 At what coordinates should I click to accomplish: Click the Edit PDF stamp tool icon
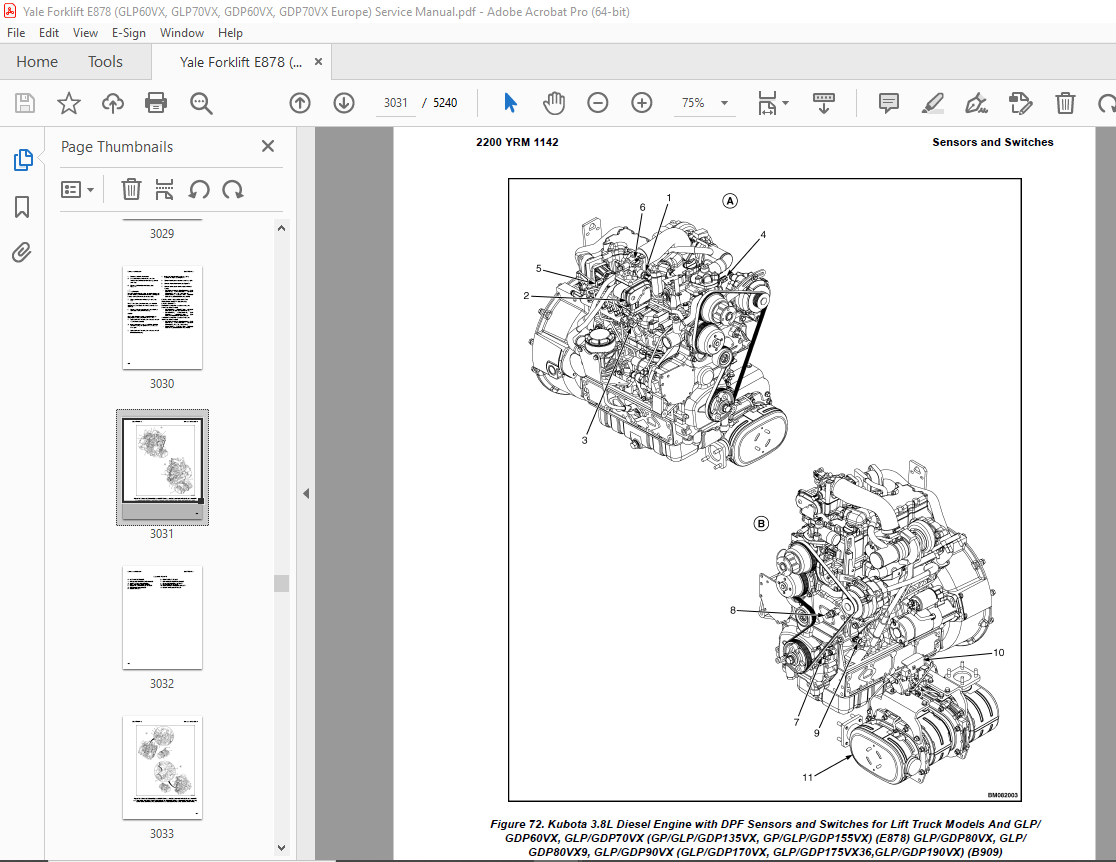tap(1021, 103)
